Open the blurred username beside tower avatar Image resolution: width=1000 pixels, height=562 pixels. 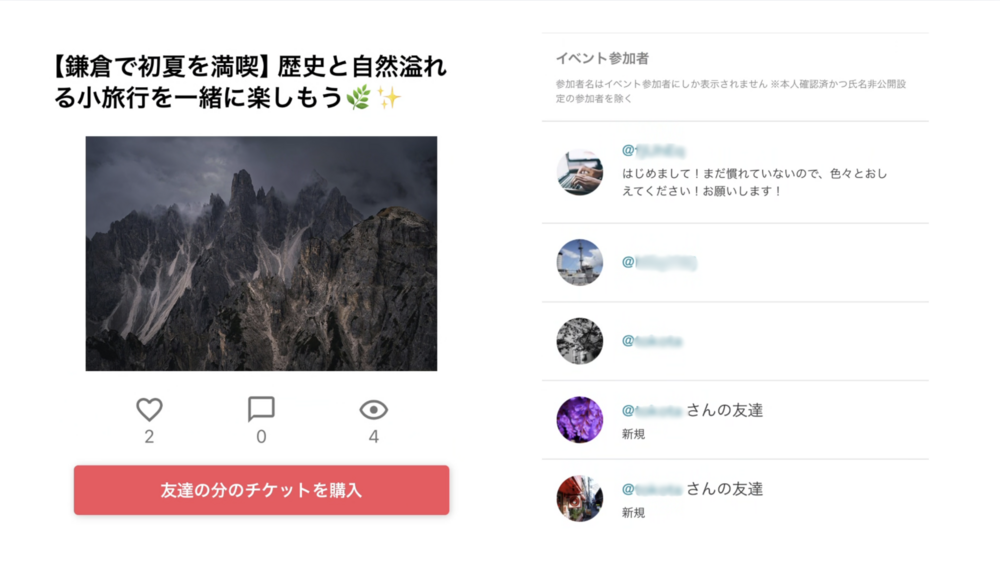pos(659,262)
